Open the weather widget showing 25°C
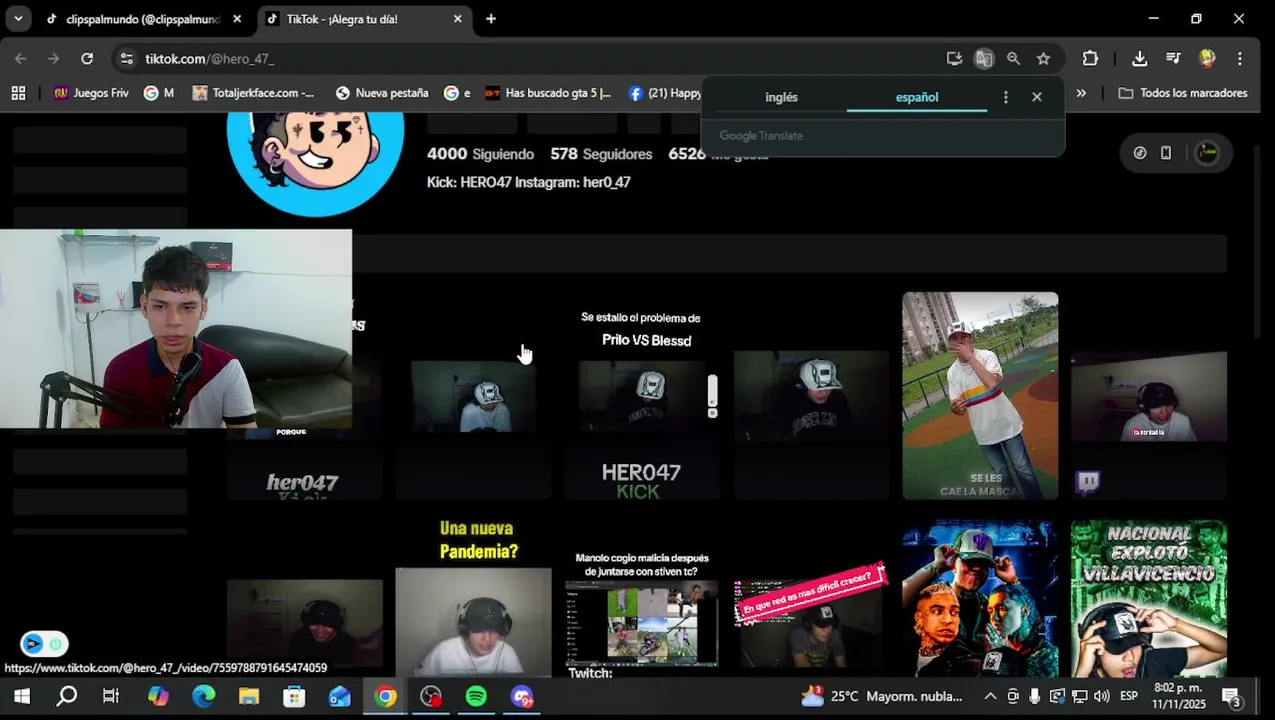This screenshot has width=1275, height=720. pyautogui.click(x=881, y=696)
